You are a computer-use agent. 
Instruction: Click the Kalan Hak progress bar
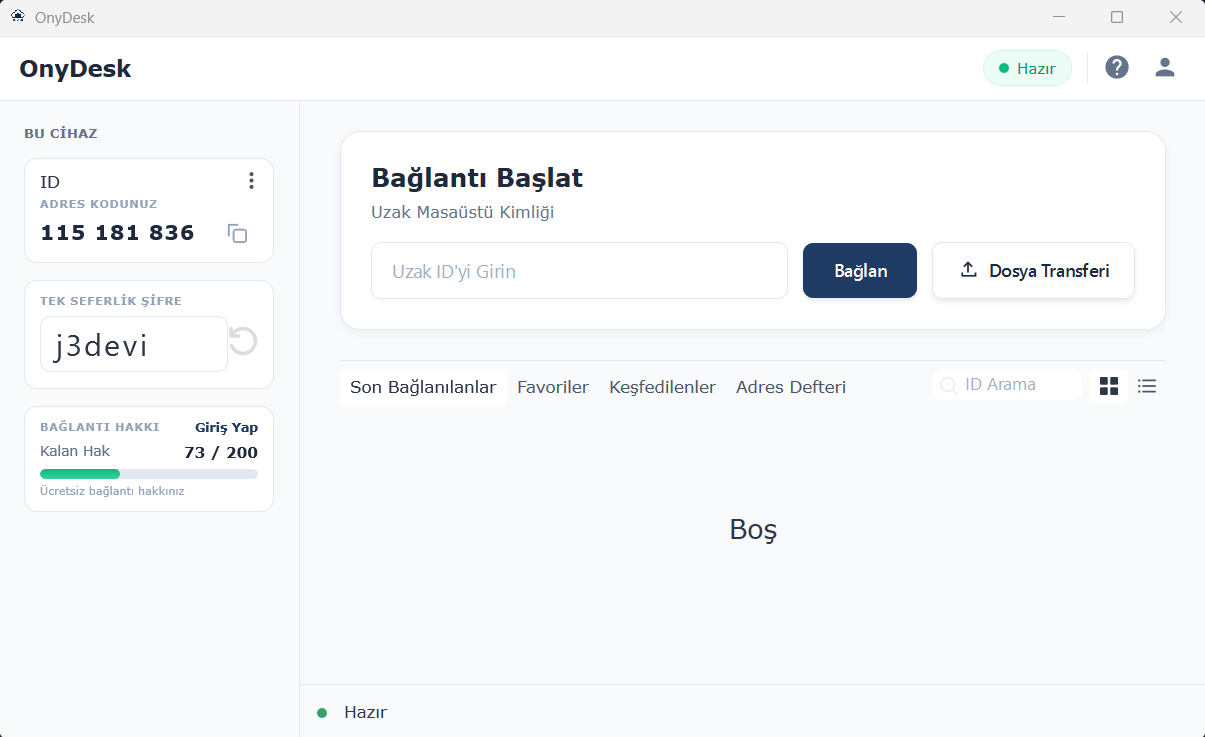point(148,472)
